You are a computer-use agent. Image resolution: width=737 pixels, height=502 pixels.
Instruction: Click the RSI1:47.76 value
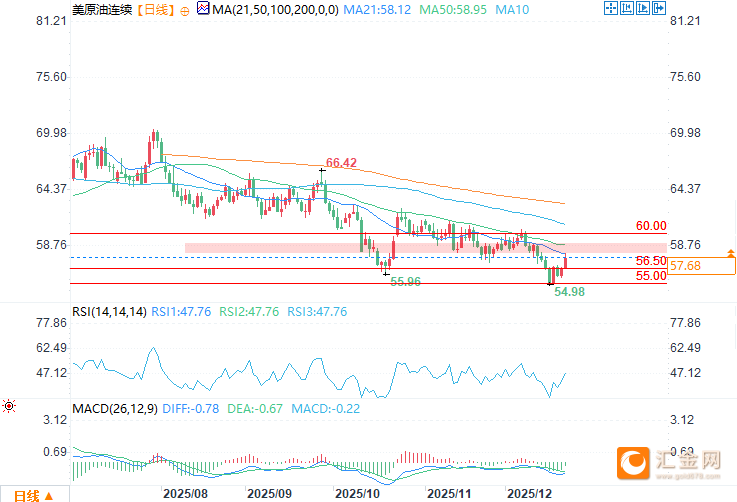point(181,312)
